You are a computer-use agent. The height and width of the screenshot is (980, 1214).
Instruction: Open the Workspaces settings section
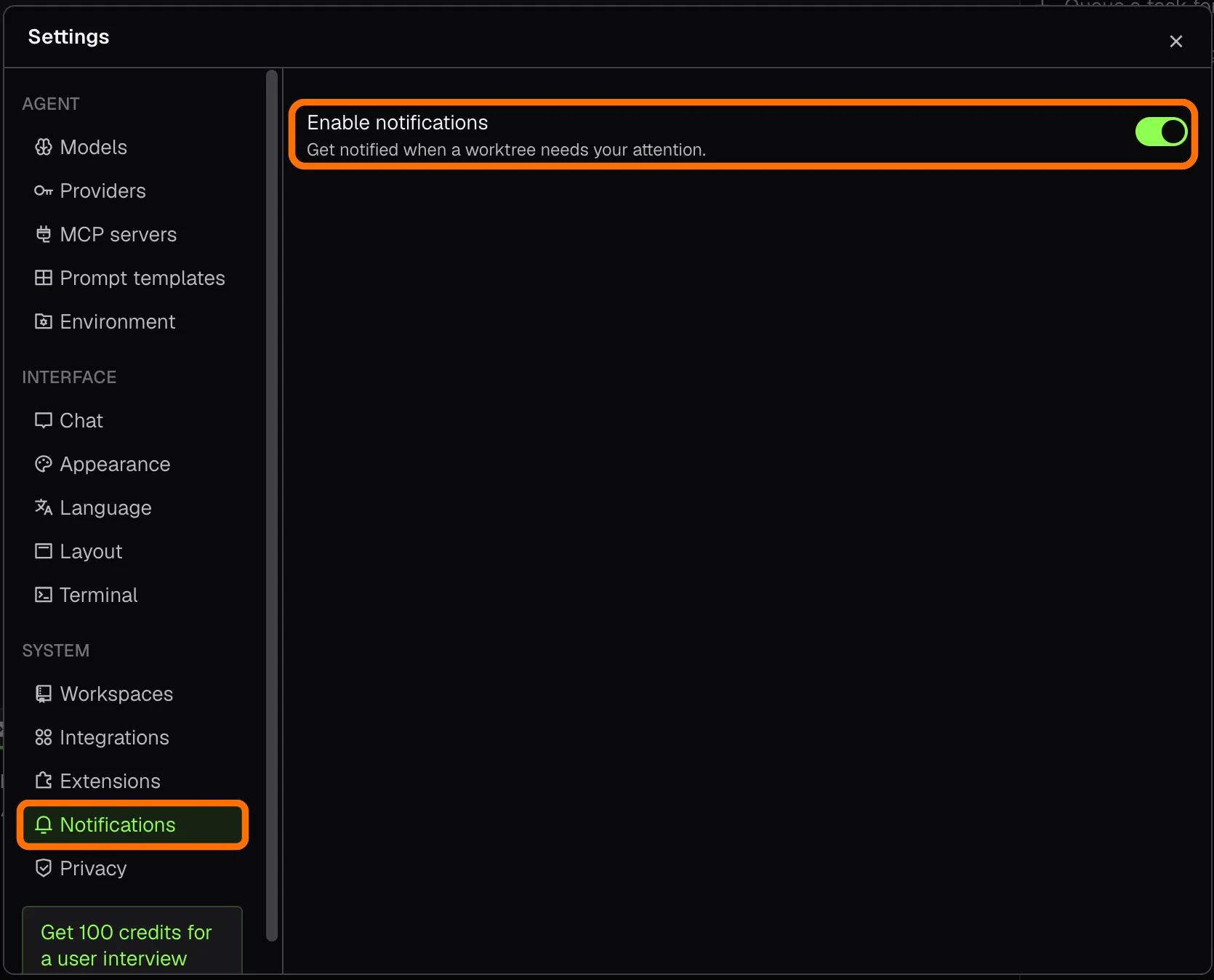[x=133, y=694]
